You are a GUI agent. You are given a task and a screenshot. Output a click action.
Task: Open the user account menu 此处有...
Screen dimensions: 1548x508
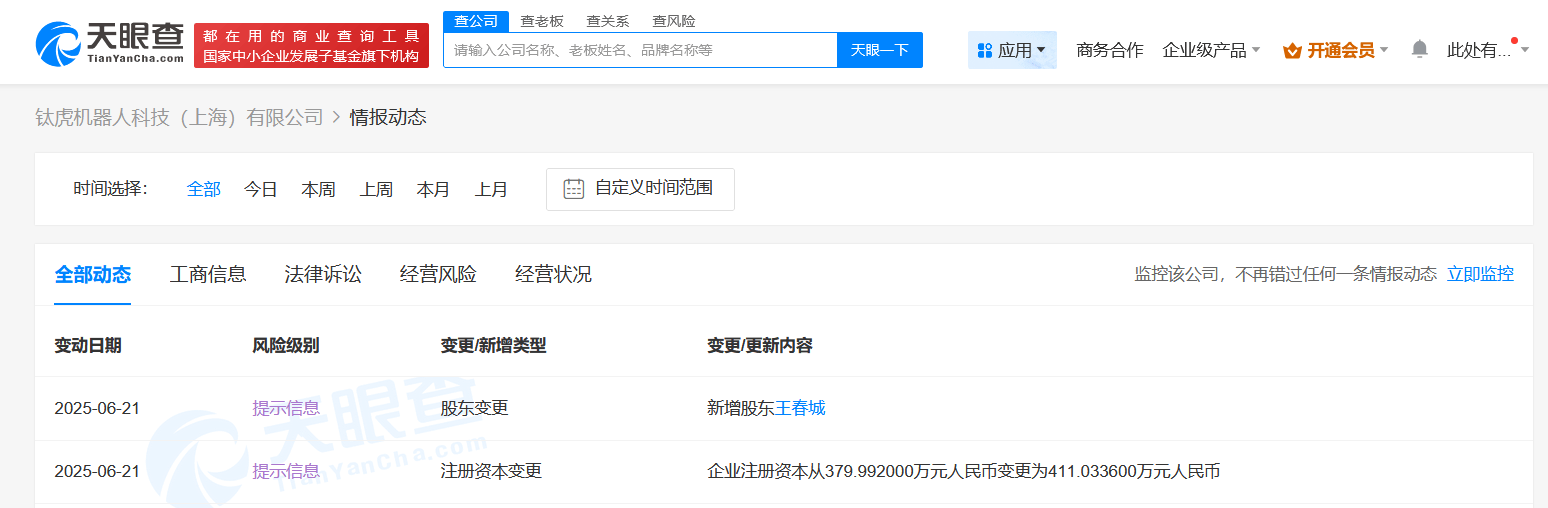[1487, 50]
